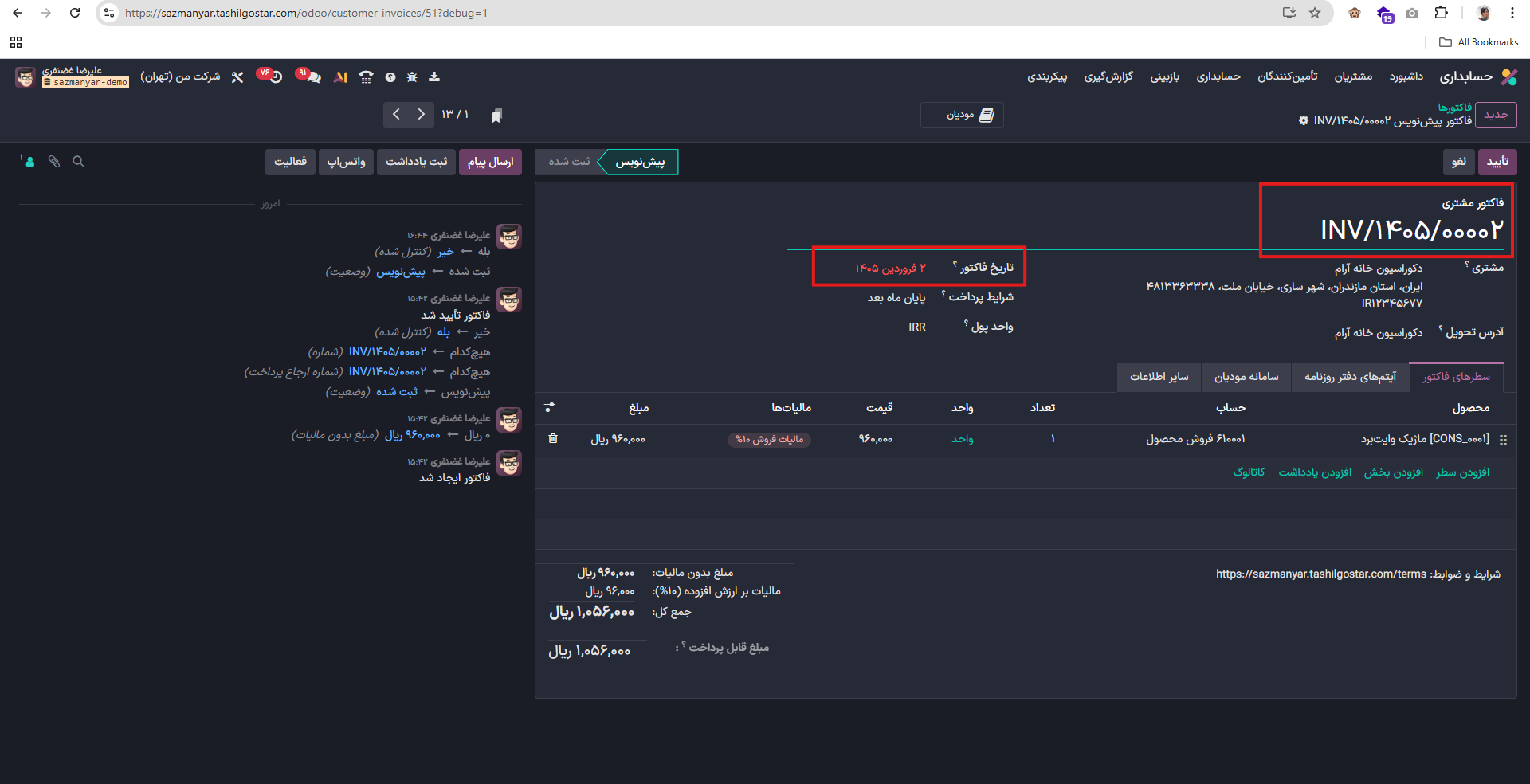Reload the browser page
Screen dimensions: 1530x784
75,13
